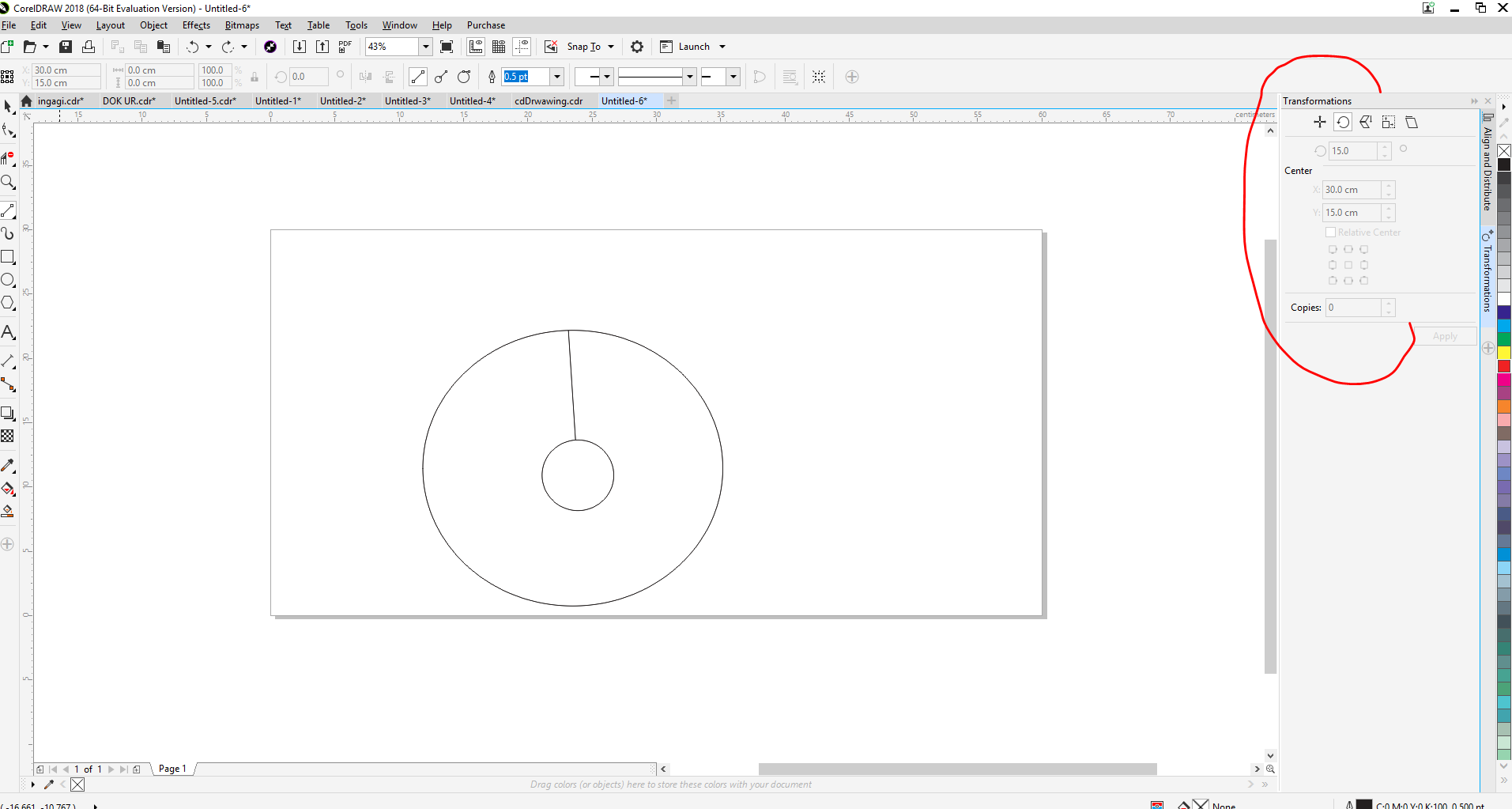Select the Text tool
Screen dimensions: 1512x809
[x=9, y=333]
